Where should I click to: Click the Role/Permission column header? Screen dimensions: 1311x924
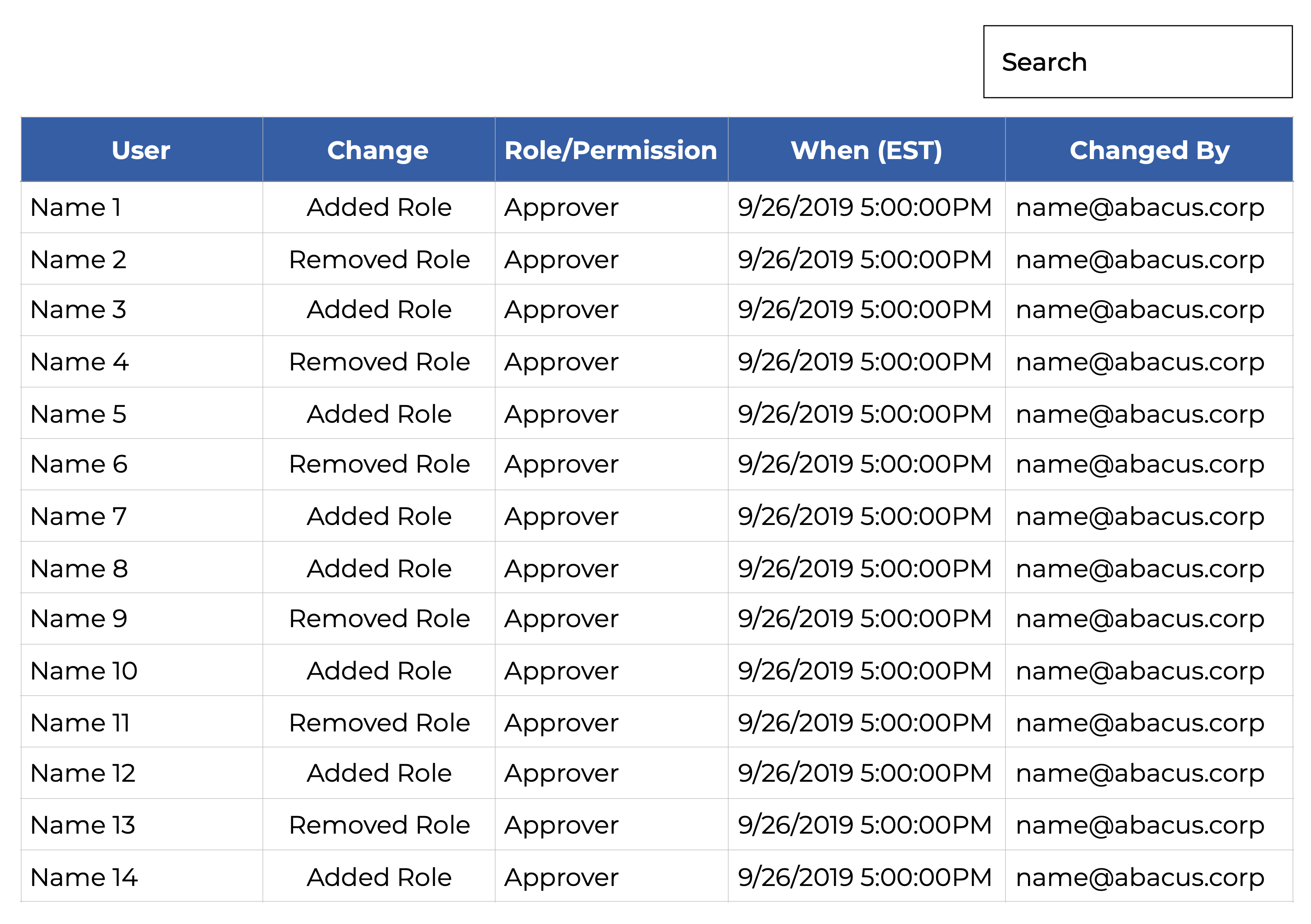tap(611, 150)
